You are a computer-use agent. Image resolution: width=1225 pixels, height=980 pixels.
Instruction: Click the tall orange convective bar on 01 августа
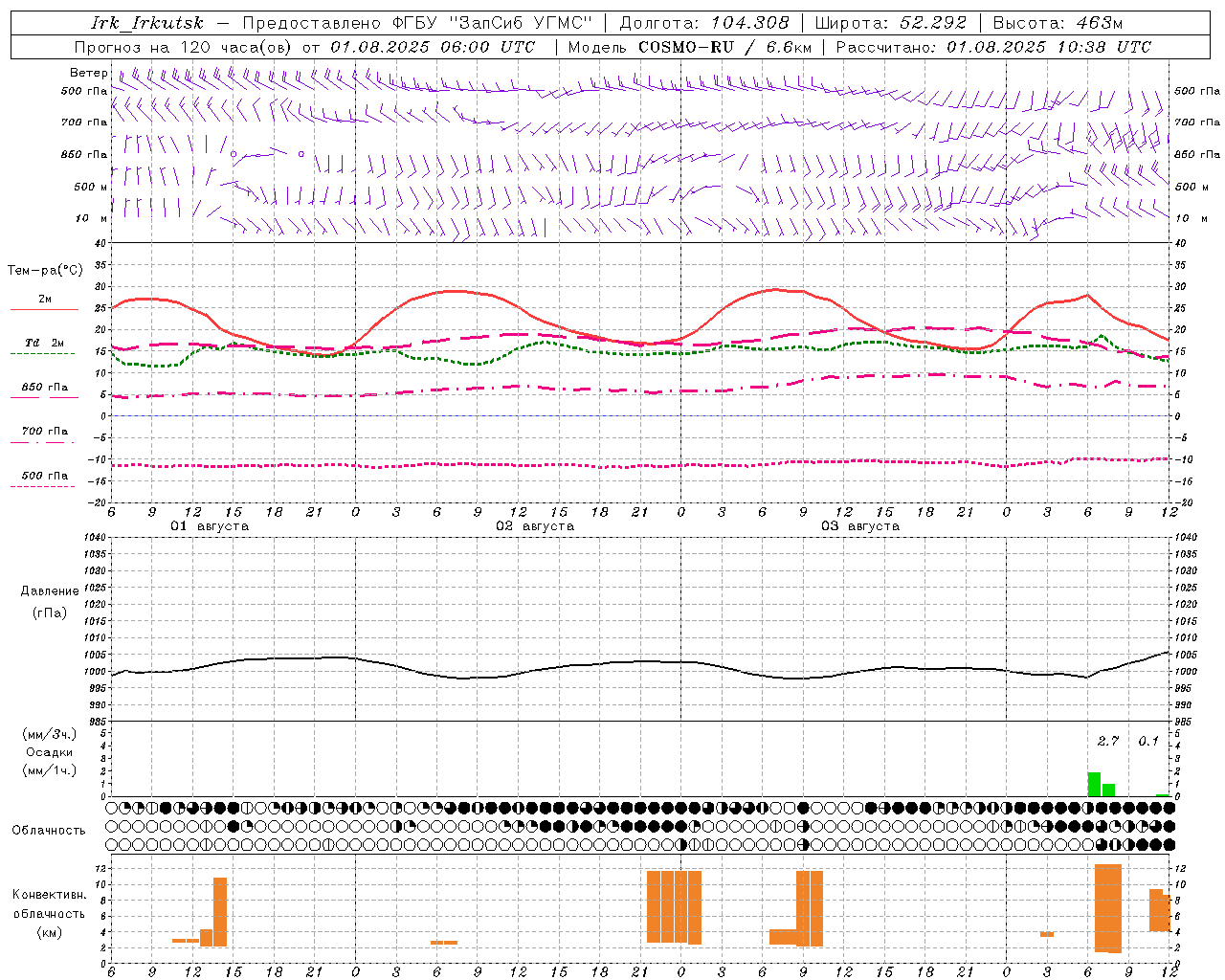[220, 912]
